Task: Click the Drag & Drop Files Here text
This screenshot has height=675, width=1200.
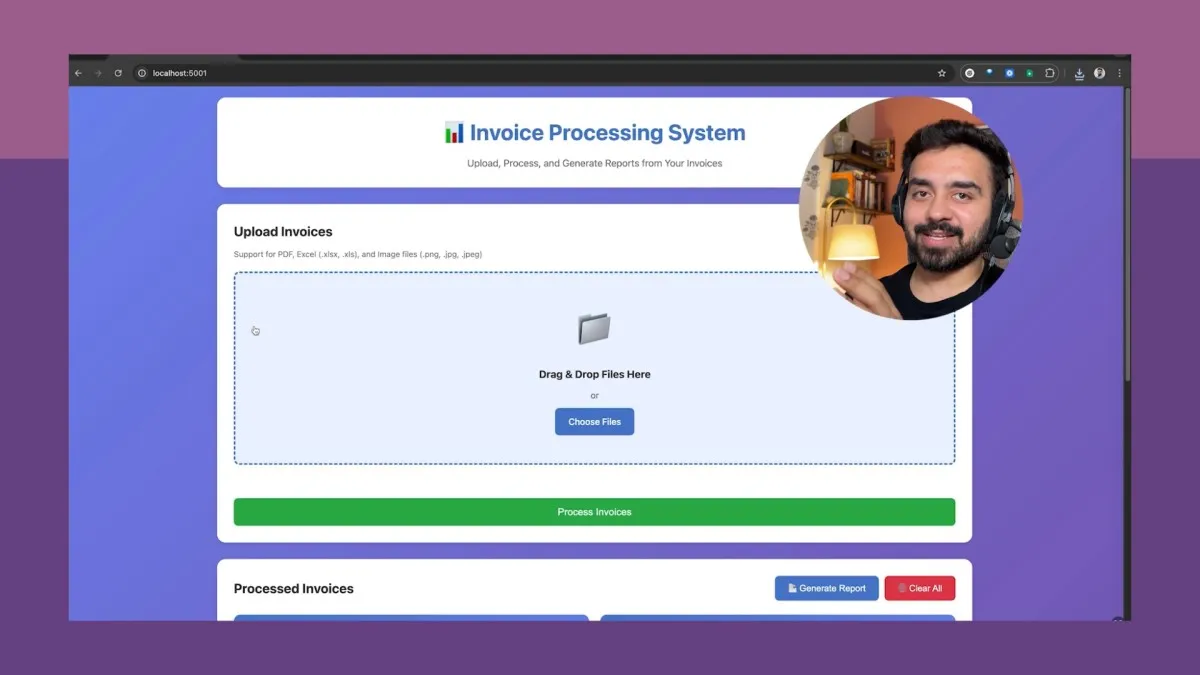Action: (x=594, y=374)
